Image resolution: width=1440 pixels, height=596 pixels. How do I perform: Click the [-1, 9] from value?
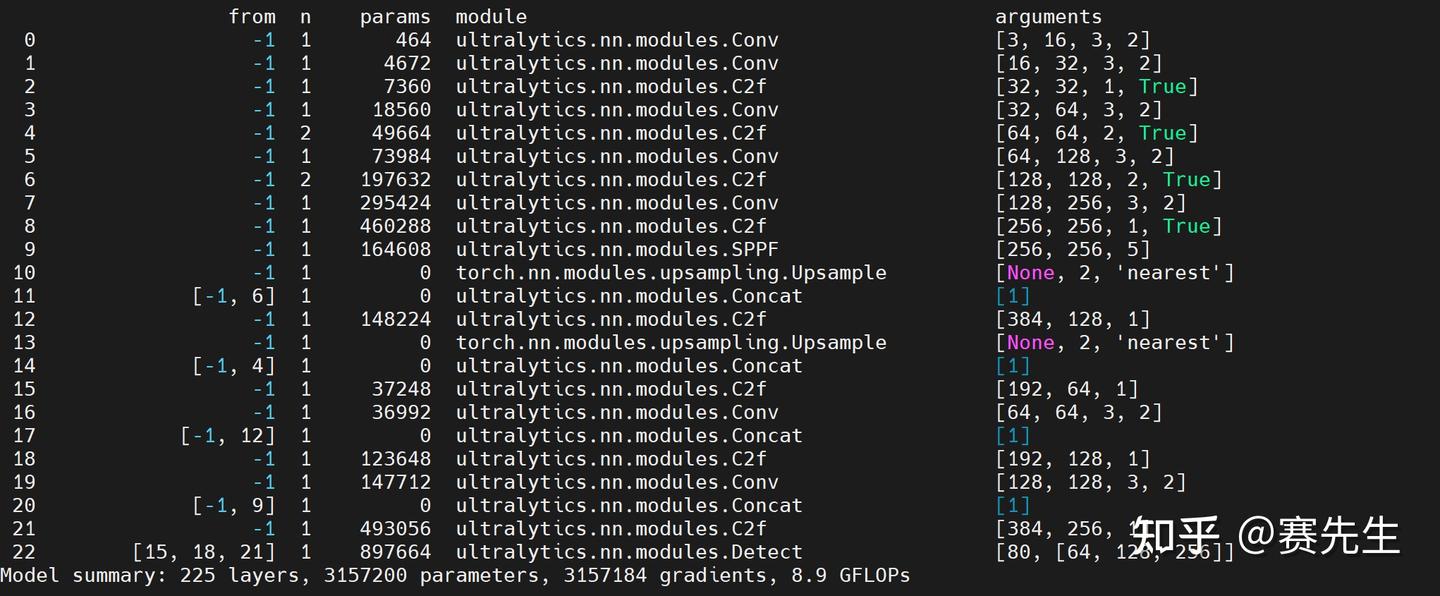pos(234,506)
